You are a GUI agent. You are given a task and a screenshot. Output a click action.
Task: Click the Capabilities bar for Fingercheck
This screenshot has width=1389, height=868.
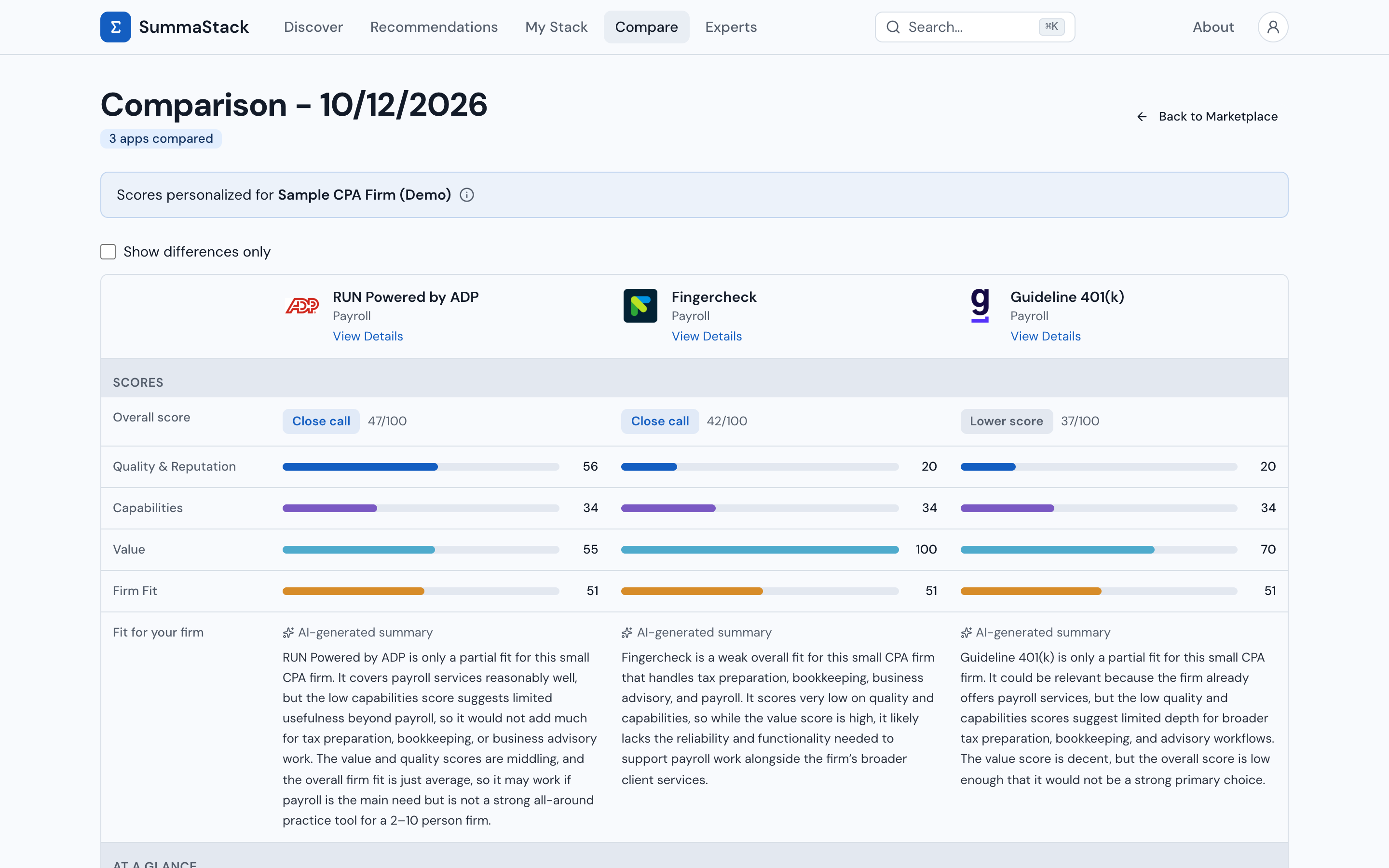coord(759,509)
